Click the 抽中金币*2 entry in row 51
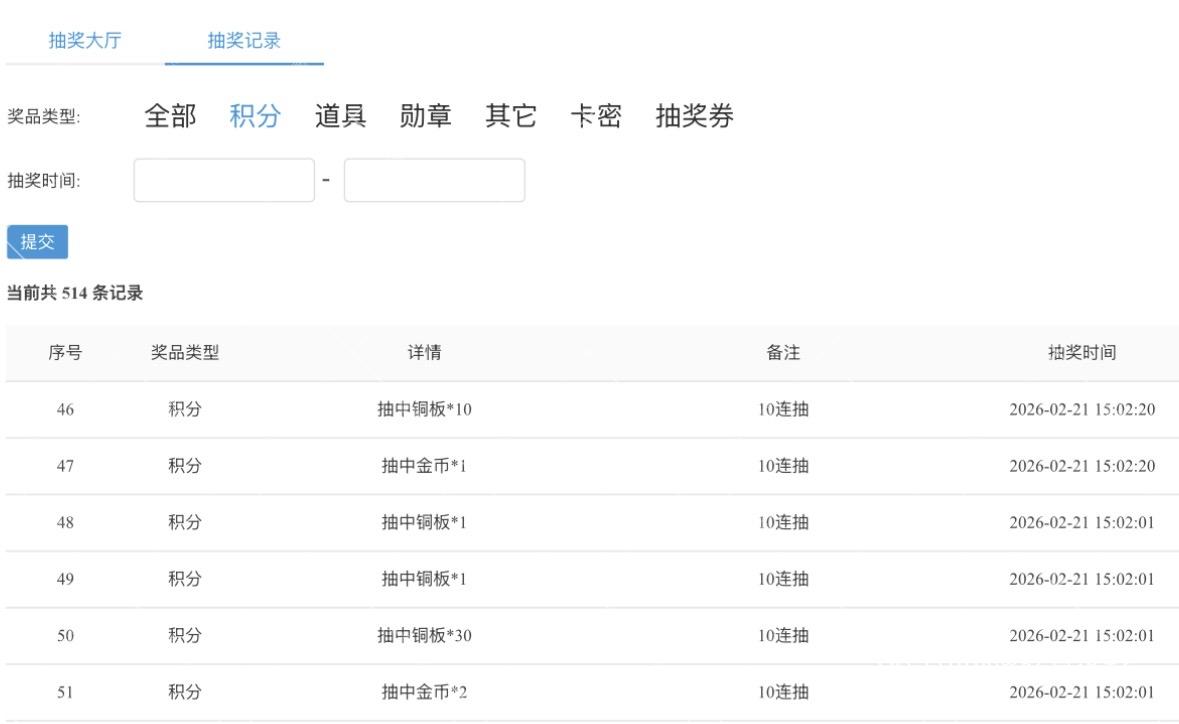Screen dimensions: 1179x724 tap(424, 692)
